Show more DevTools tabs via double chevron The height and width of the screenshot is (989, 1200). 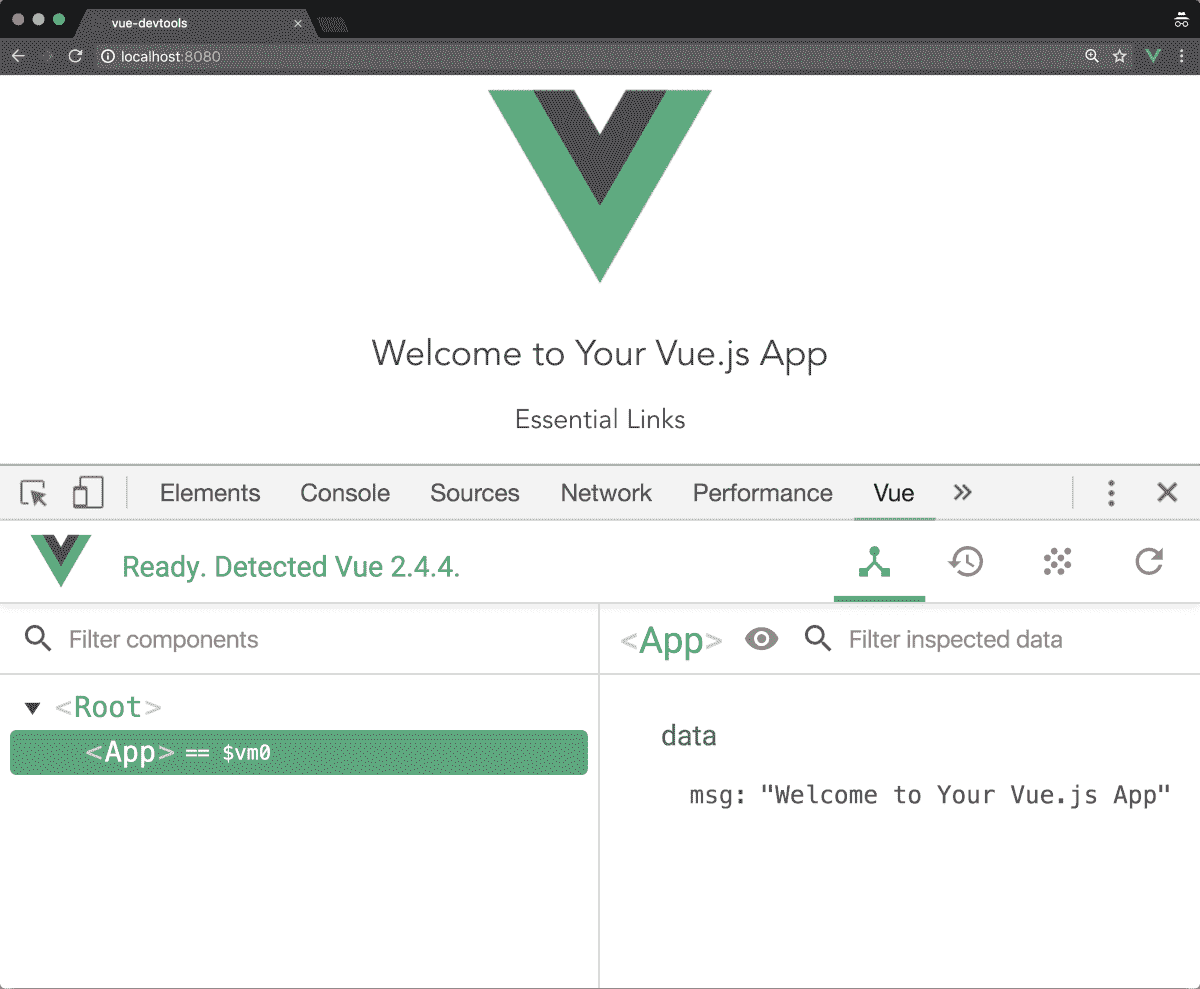[962, 492]
